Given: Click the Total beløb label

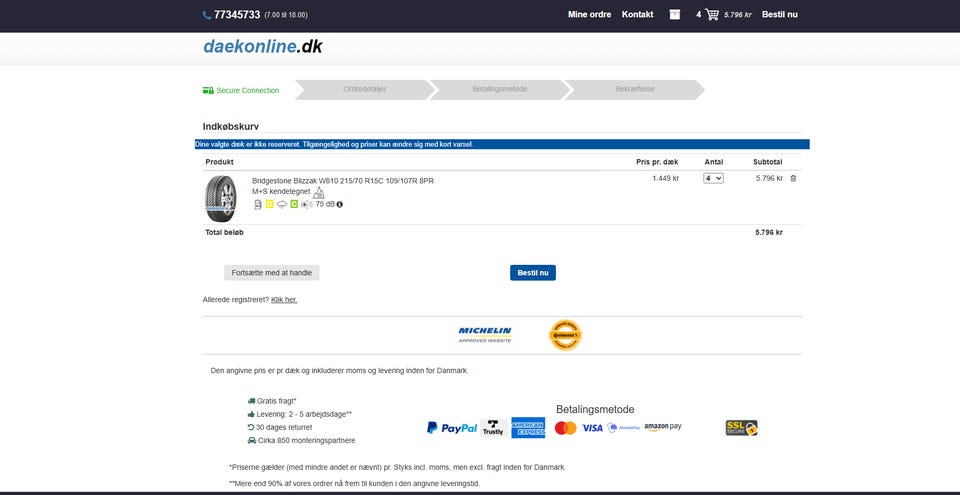Looking at the screenshot, I should (225, 232).
